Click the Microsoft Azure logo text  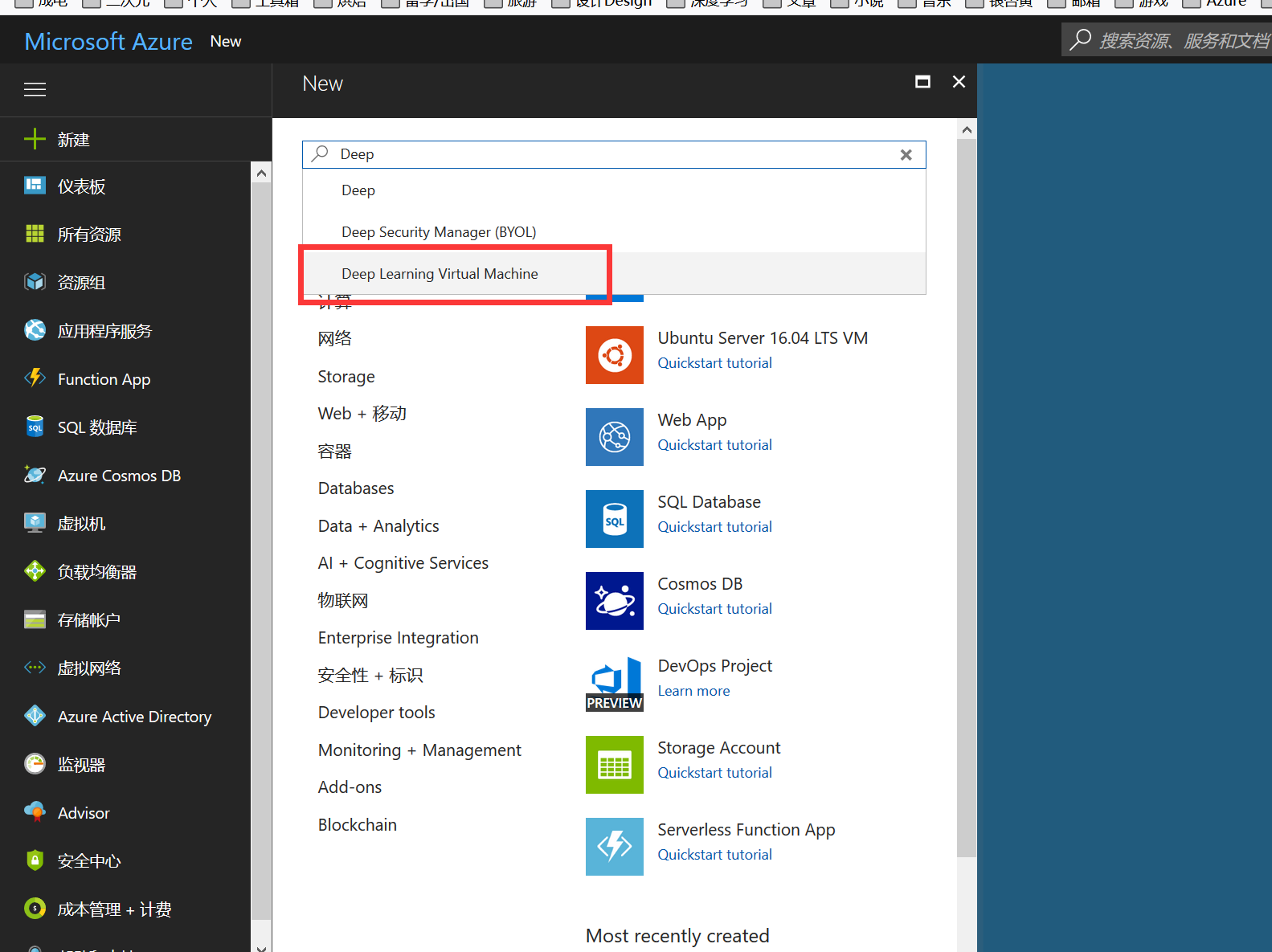[x=108, y=41]
